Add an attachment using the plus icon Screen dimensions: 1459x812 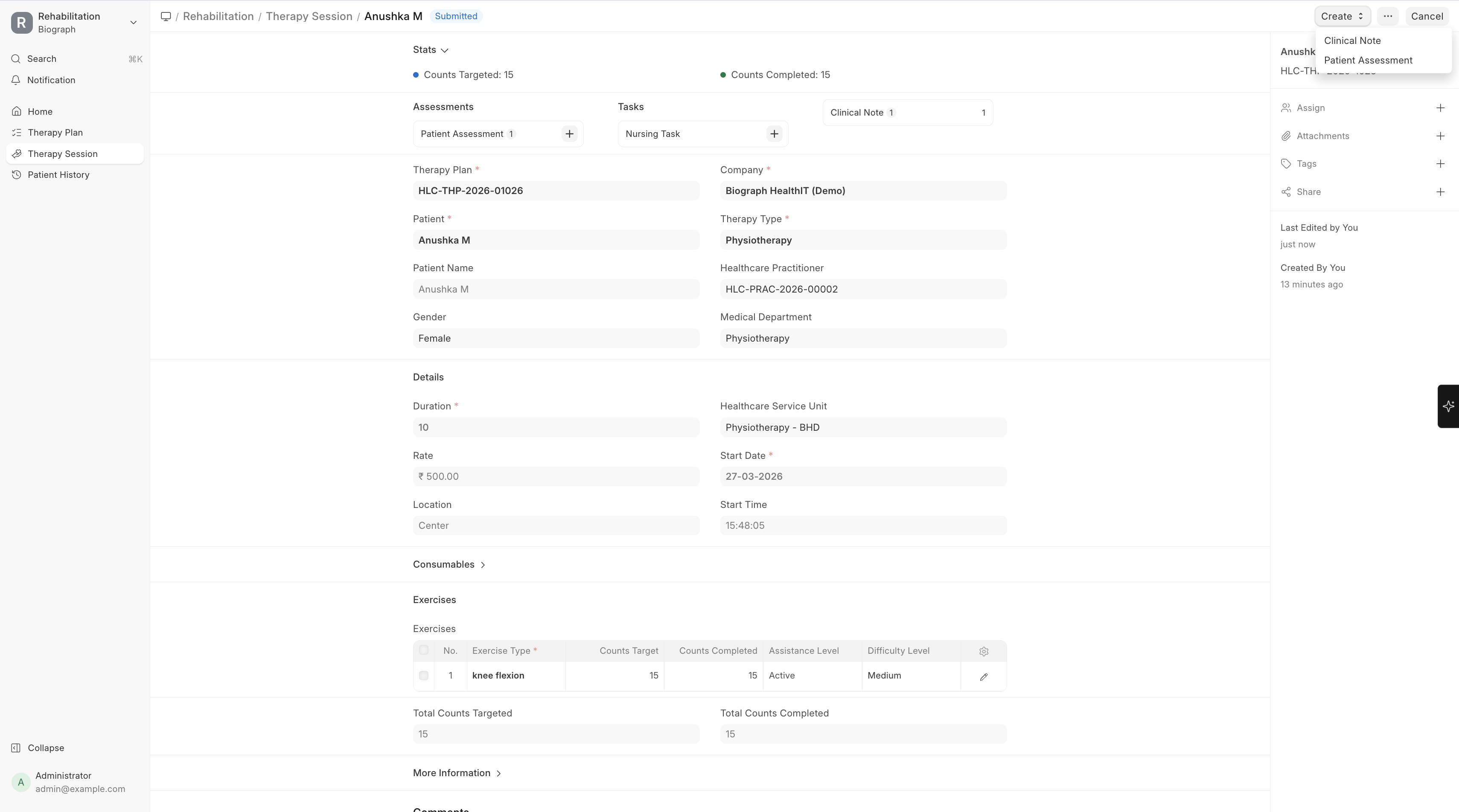click(1440, 136)
